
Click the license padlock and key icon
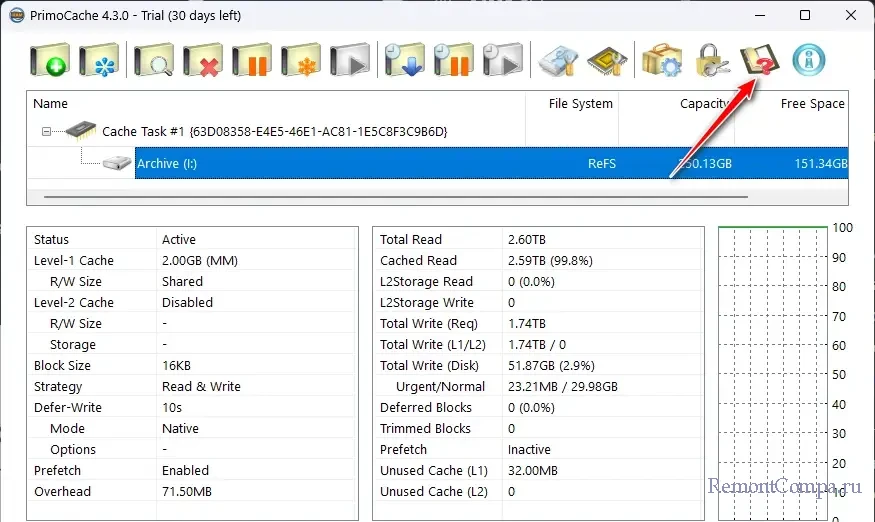tap(710, 60)
